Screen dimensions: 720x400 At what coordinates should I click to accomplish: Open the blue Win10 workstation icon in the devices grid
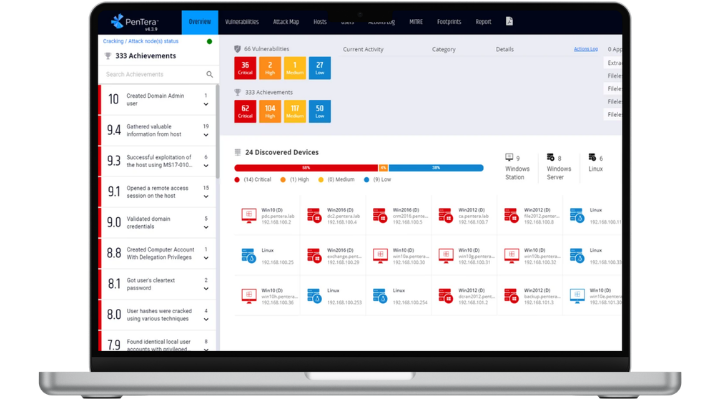[577, 296]
